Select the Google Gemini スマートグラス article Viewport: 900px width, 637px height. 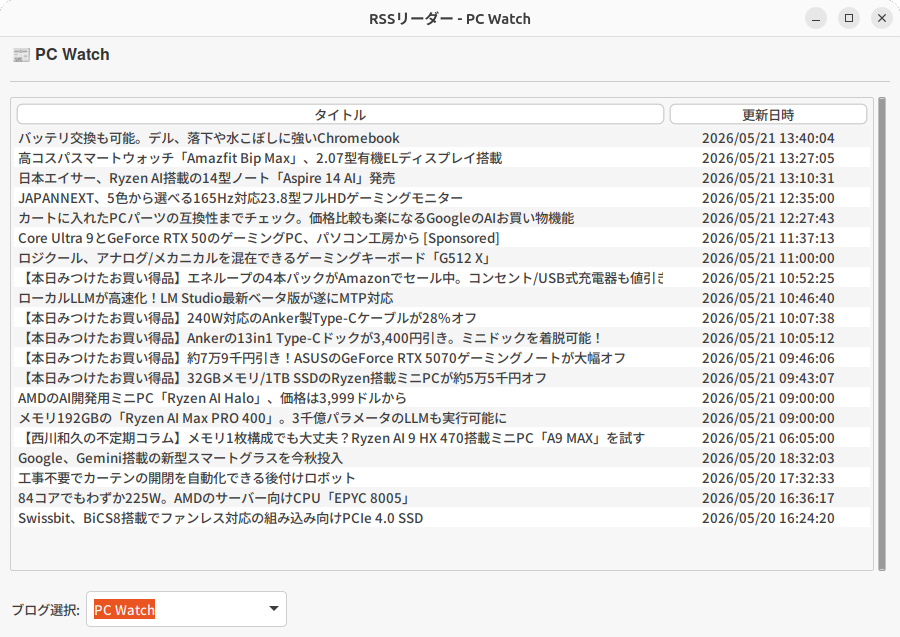[x=442, y=458]
